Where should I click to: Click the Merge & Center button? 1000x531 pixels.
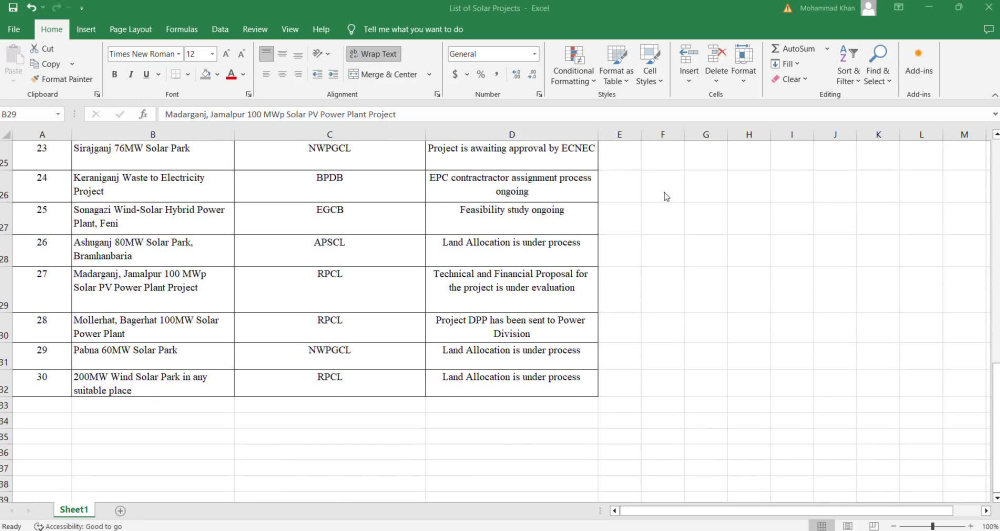pos(383,75)
